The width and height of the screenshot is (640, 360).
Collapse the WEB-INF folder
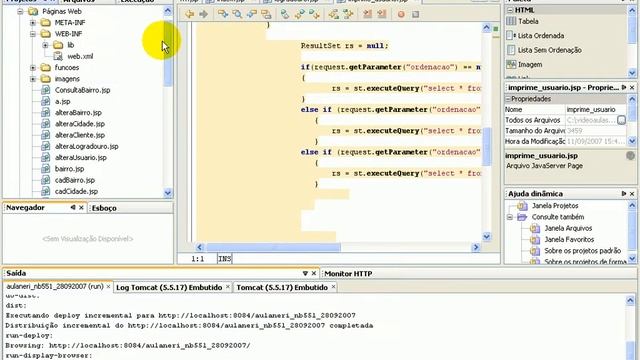click(x=33, y=34)
